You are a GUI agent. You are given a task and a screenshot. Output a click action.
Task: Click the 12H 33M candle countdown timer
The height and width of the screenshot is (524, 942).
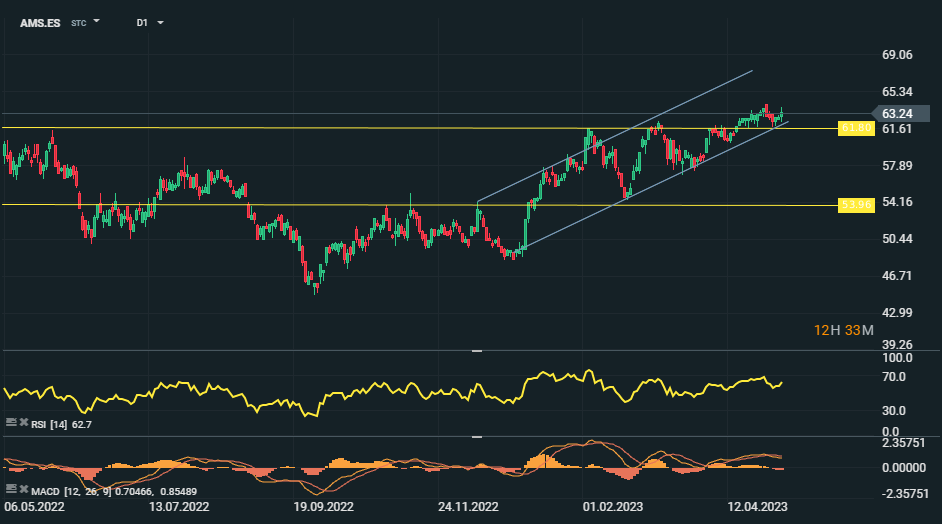click(843, 331)
